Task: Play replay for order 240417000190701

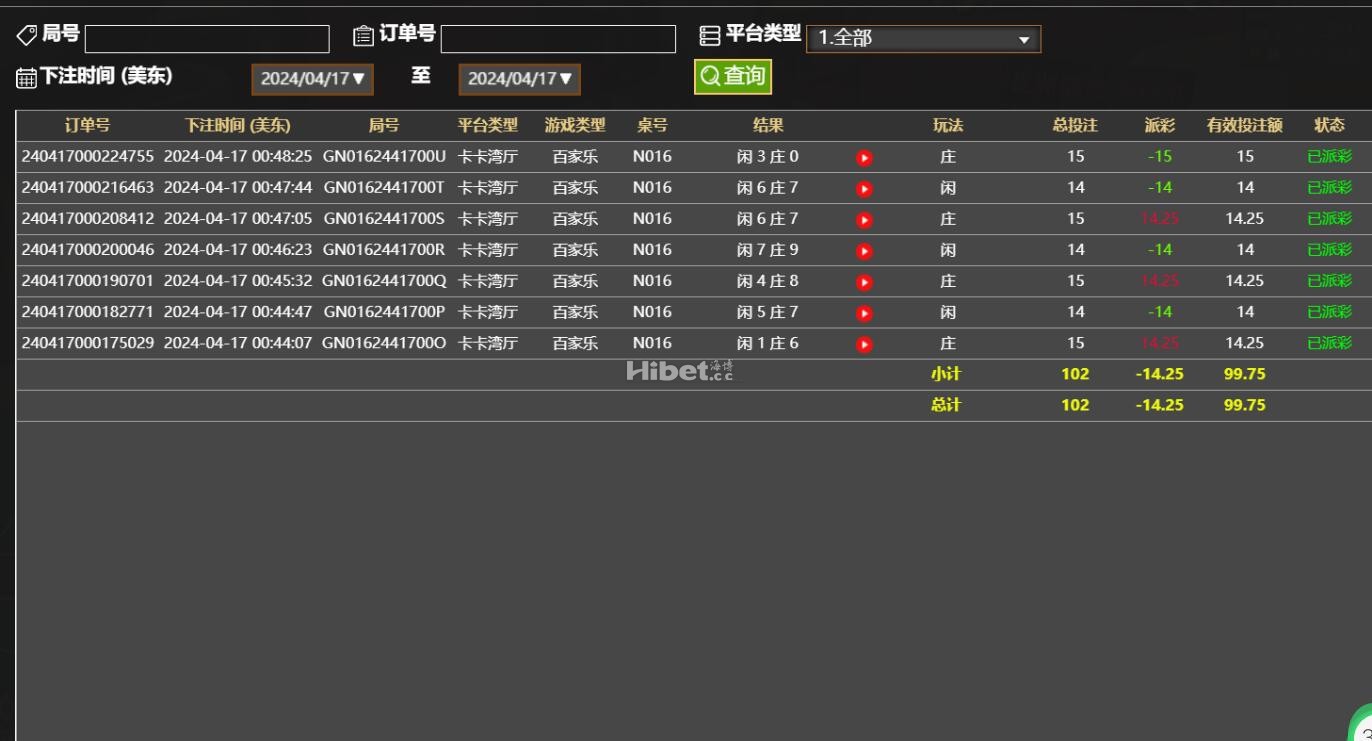Action: (865, 282)
